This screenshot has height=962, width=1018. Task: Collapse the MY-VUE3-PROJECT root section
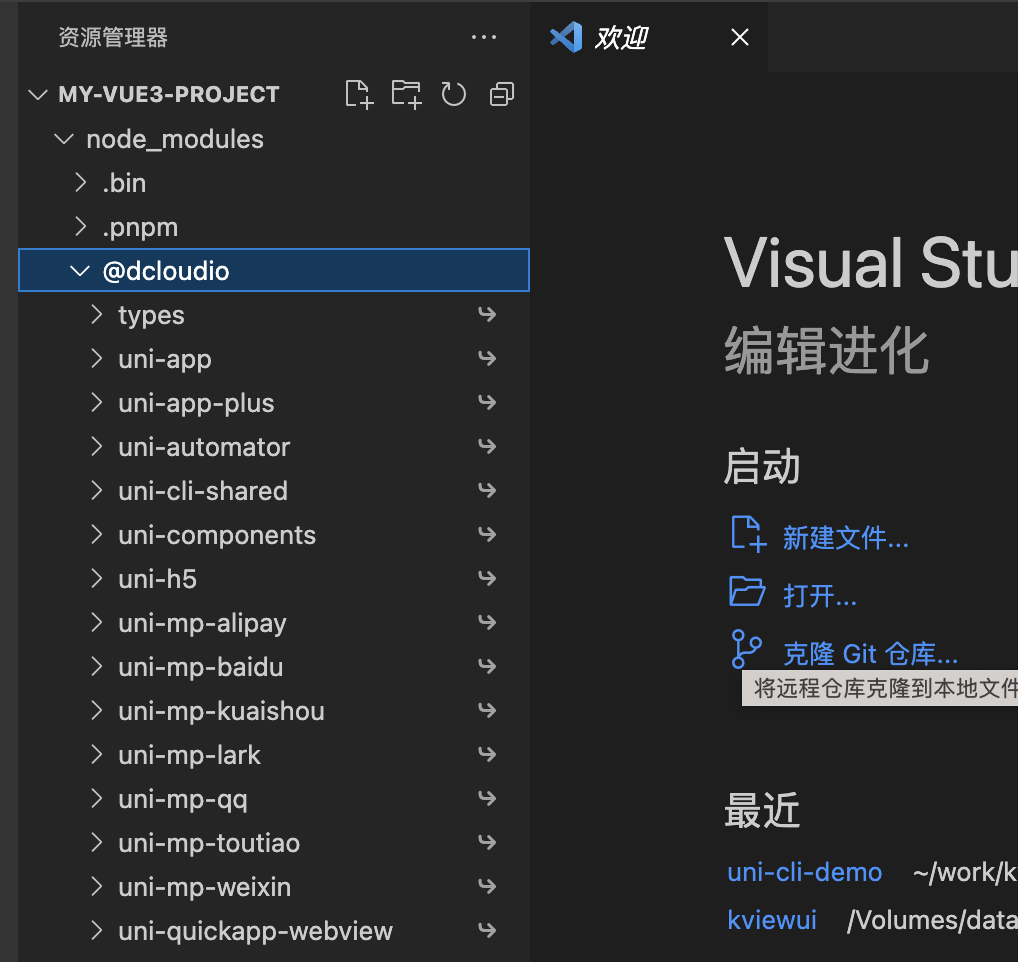pyautogui.click(x=38, y=95)
